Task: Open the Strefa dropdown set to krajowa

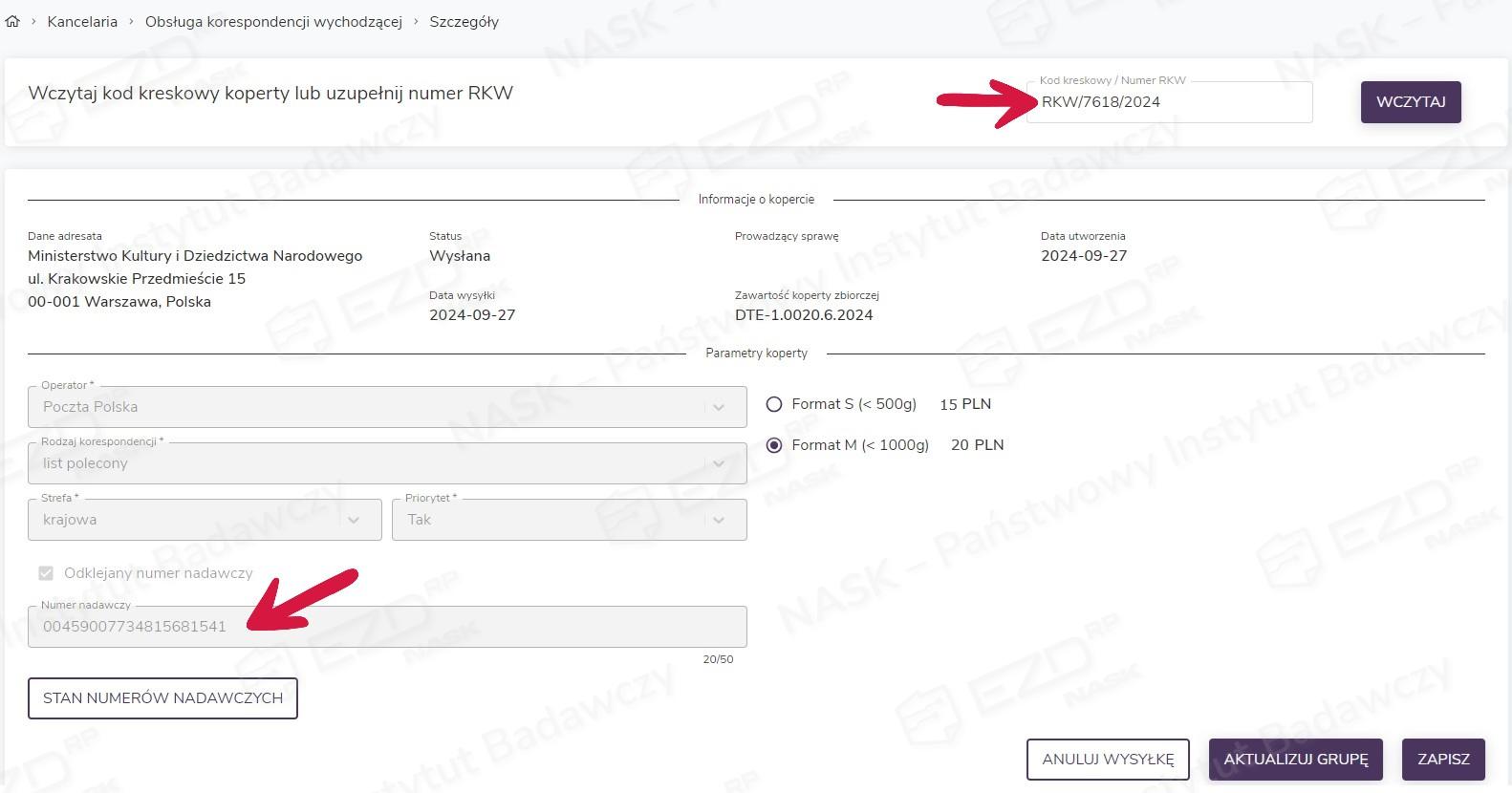Action: (205, 520)
